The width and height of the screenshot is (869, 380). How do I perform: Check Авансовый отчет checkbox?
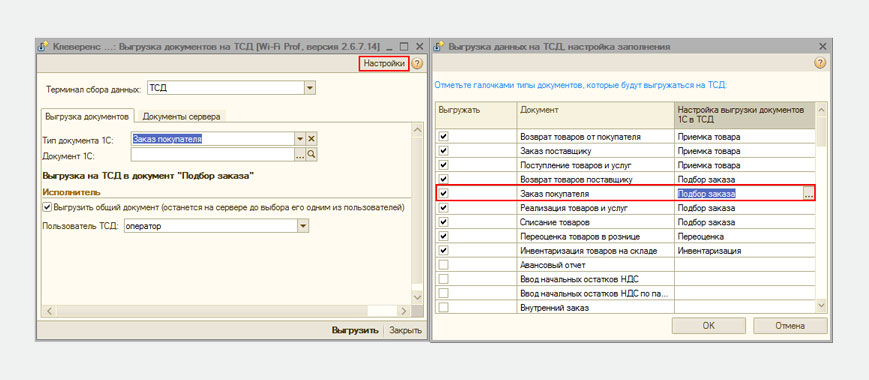444,265
